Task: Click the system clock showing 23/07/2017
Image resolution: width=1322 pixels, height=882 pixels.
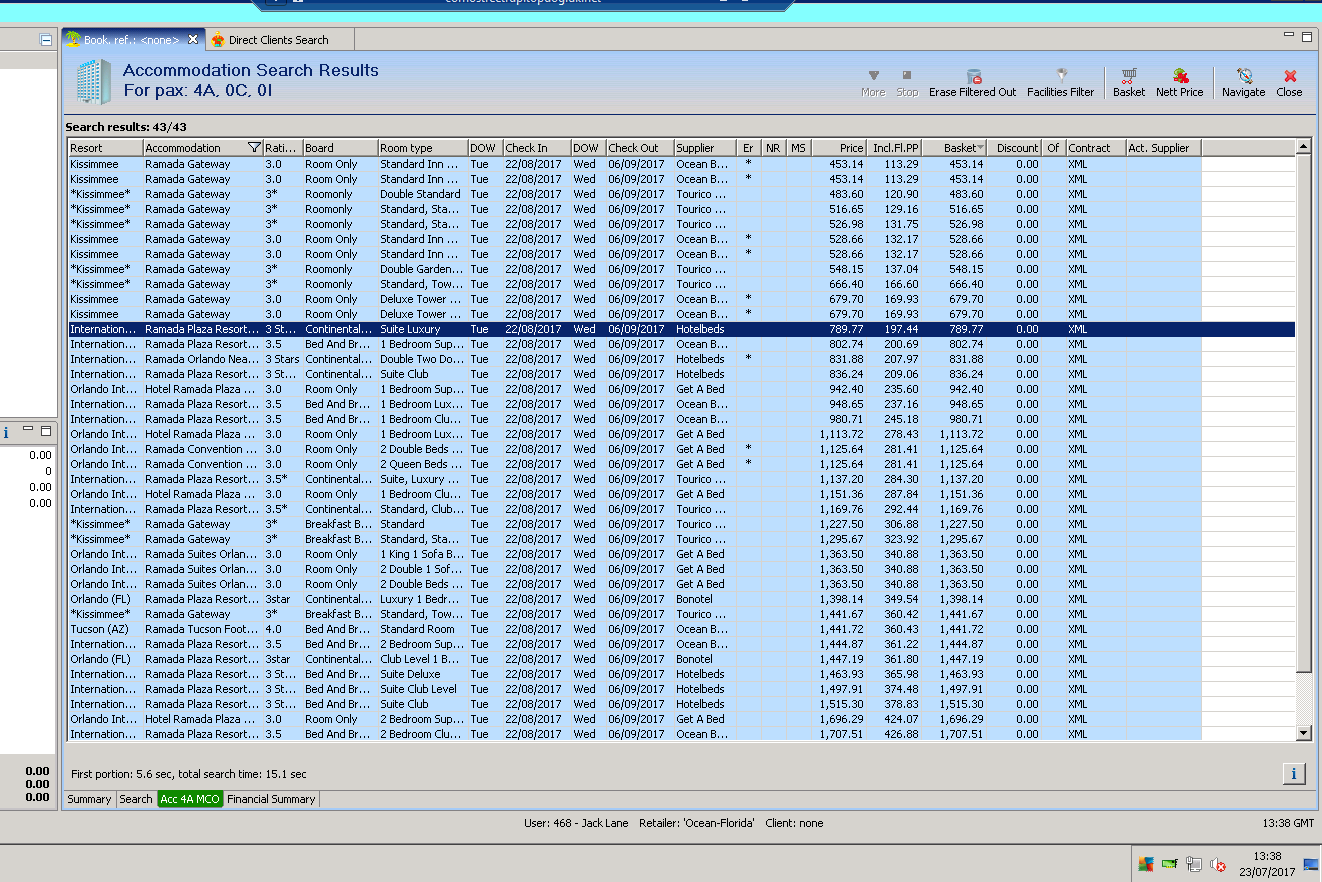Action: pos(1267,864)
